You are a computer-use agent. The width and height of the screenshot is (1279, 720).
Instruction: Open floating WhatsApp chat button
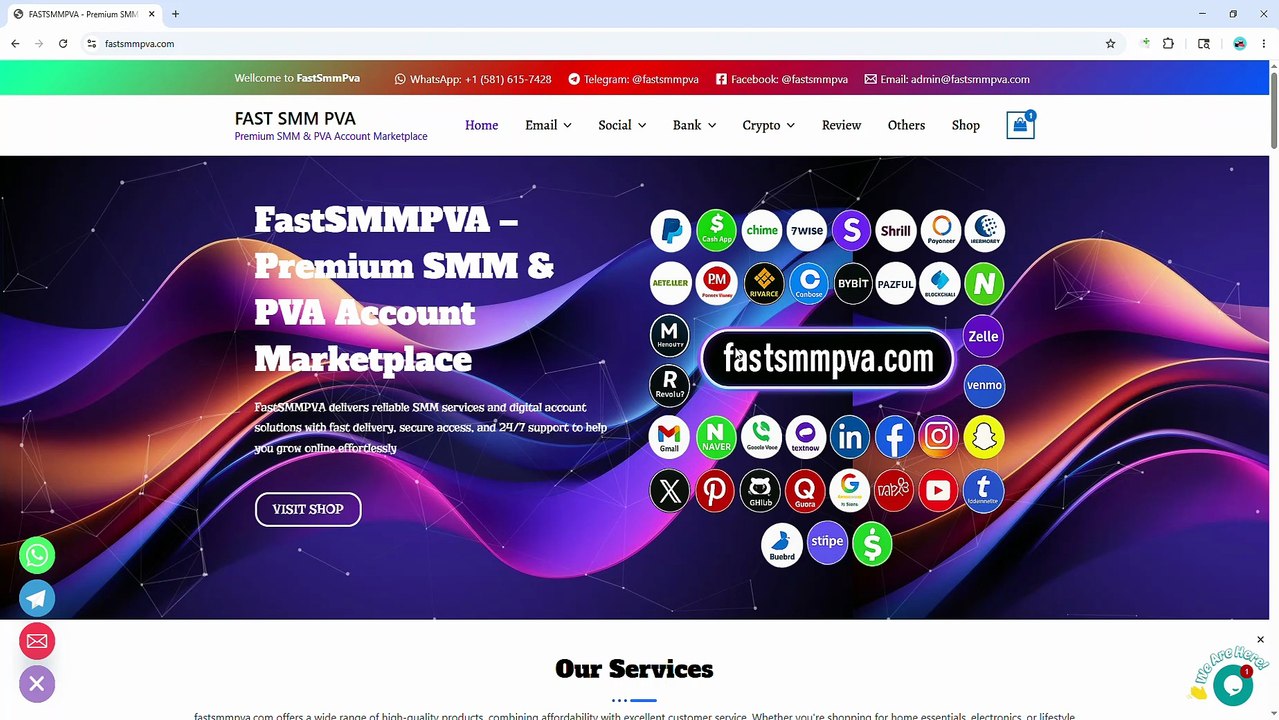coord(37,555)
